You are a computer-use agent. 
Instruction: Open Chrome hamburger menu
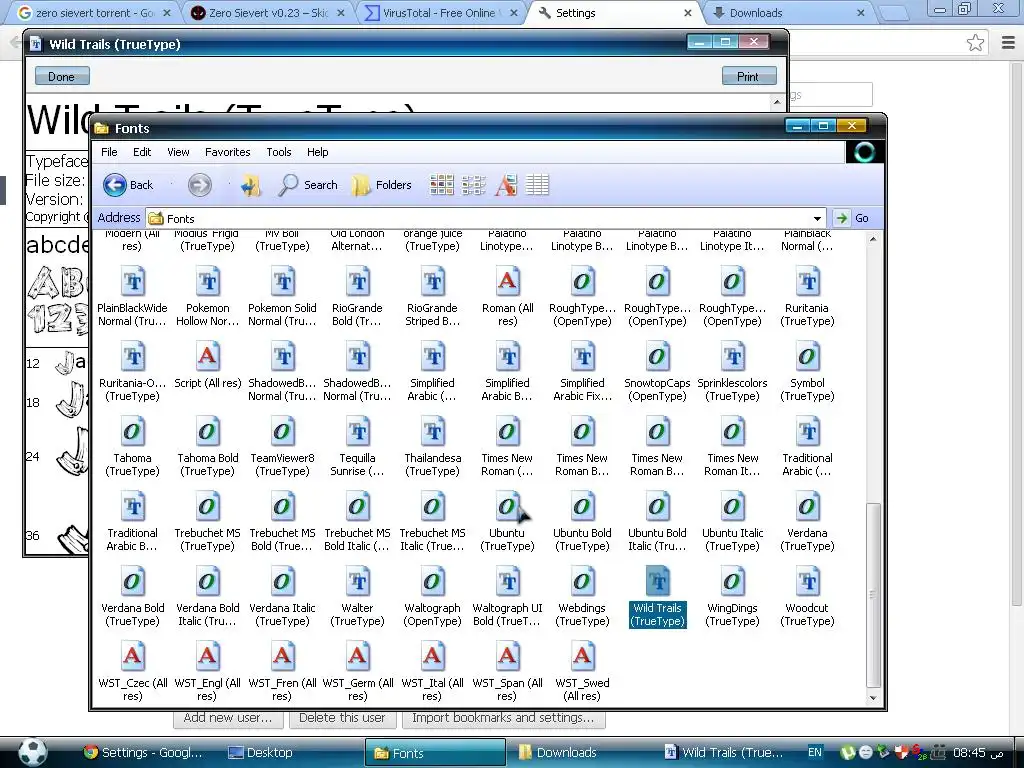pyautogui.click(x=1008, y=43)
